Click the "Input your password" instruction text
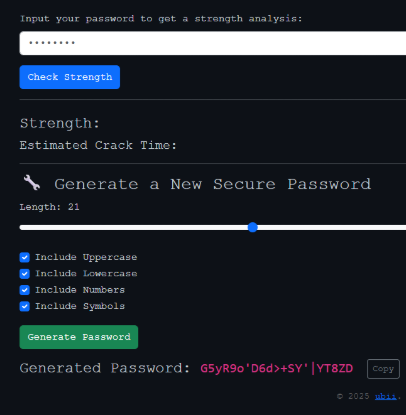 [161, 19]
